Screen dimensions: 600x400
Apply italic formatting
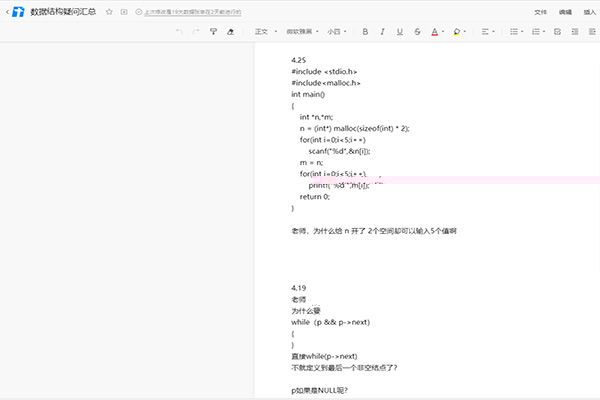[x=383, y=32]
